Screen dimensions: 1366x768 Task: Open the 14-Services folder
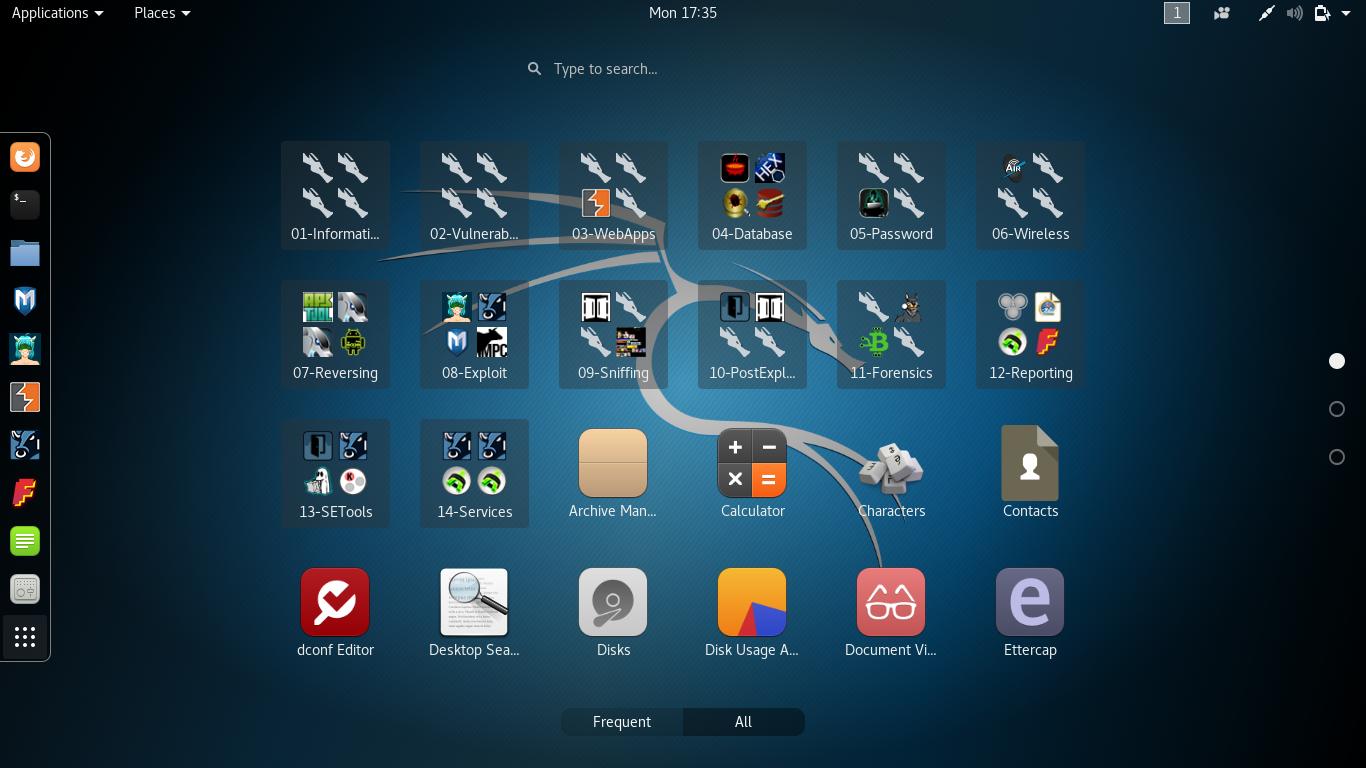coord(474,473)
